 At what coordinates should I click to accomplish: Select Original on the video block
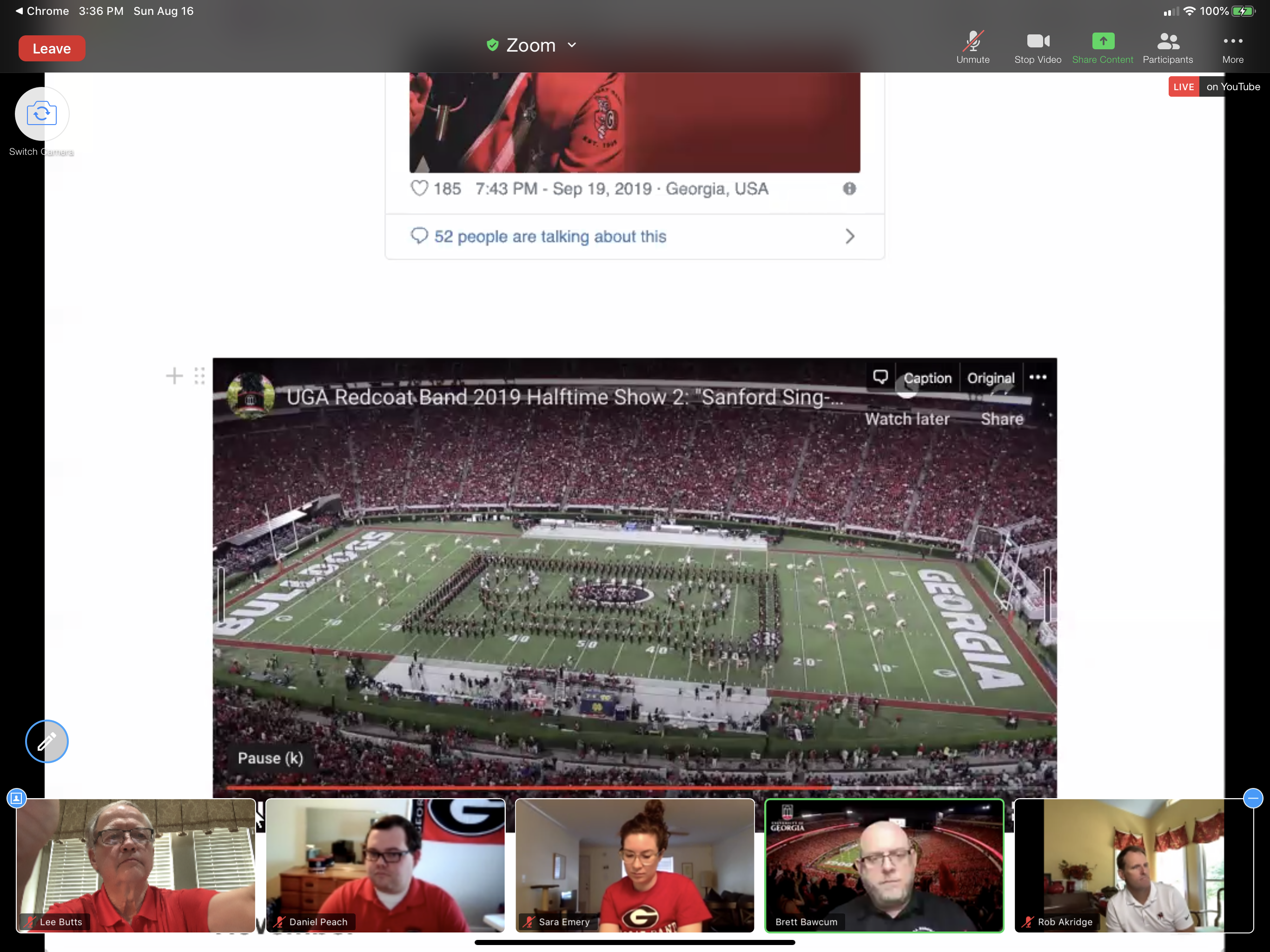point(991,378)
